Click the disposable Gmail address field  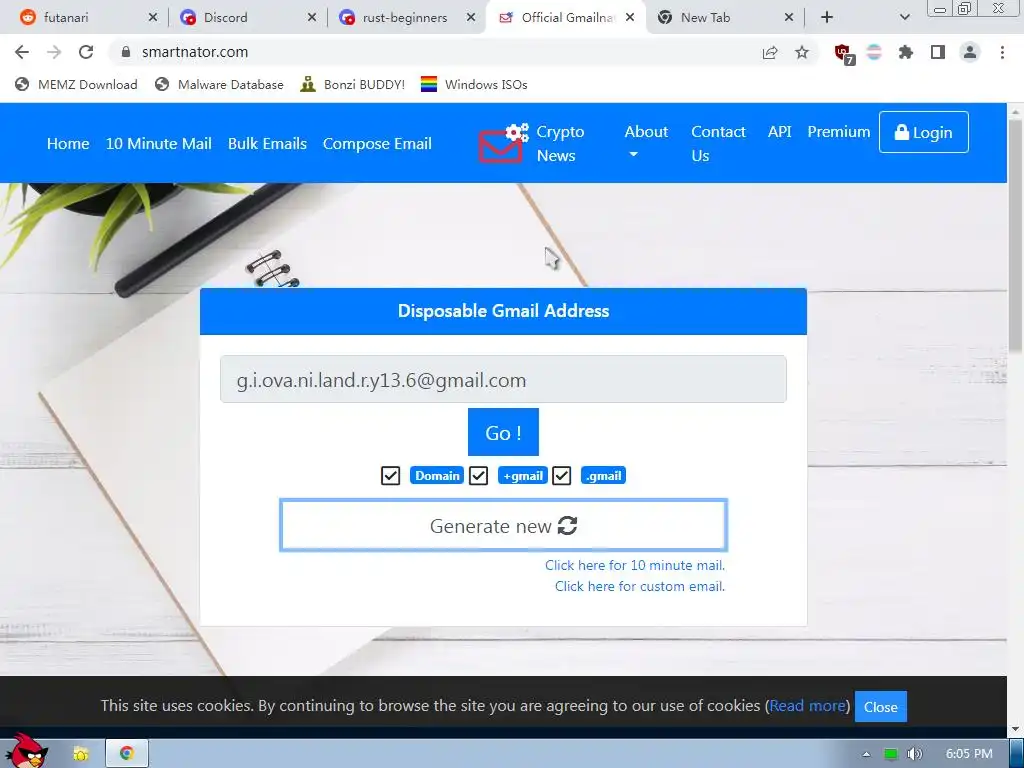point(503,379)
